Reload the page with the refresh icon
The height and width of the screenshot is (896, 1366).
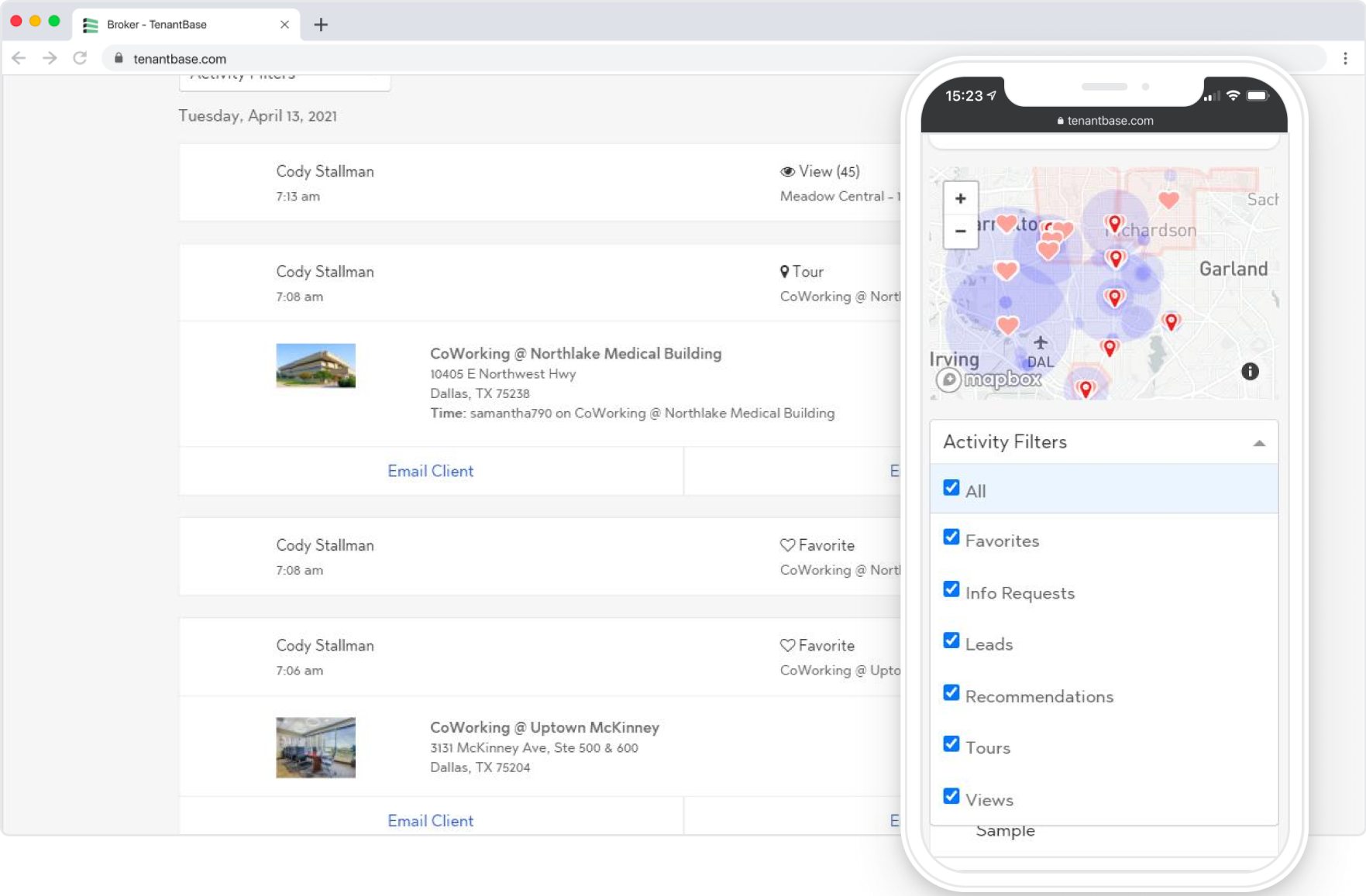click(80, 58)
